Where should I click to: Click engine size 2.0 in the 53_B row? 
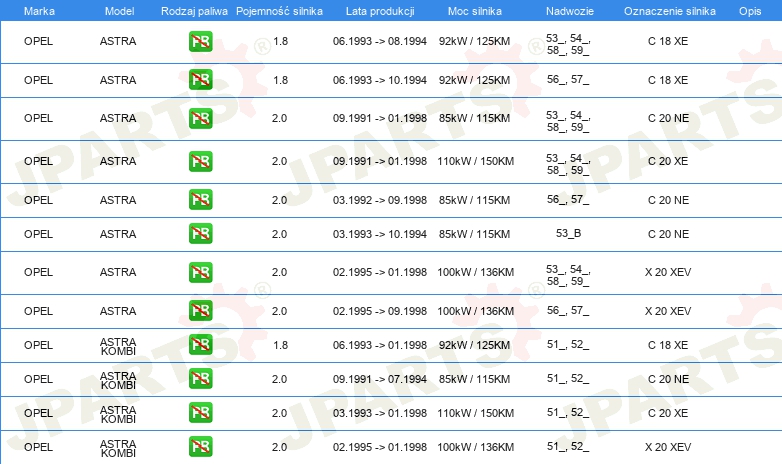(279, 234)
